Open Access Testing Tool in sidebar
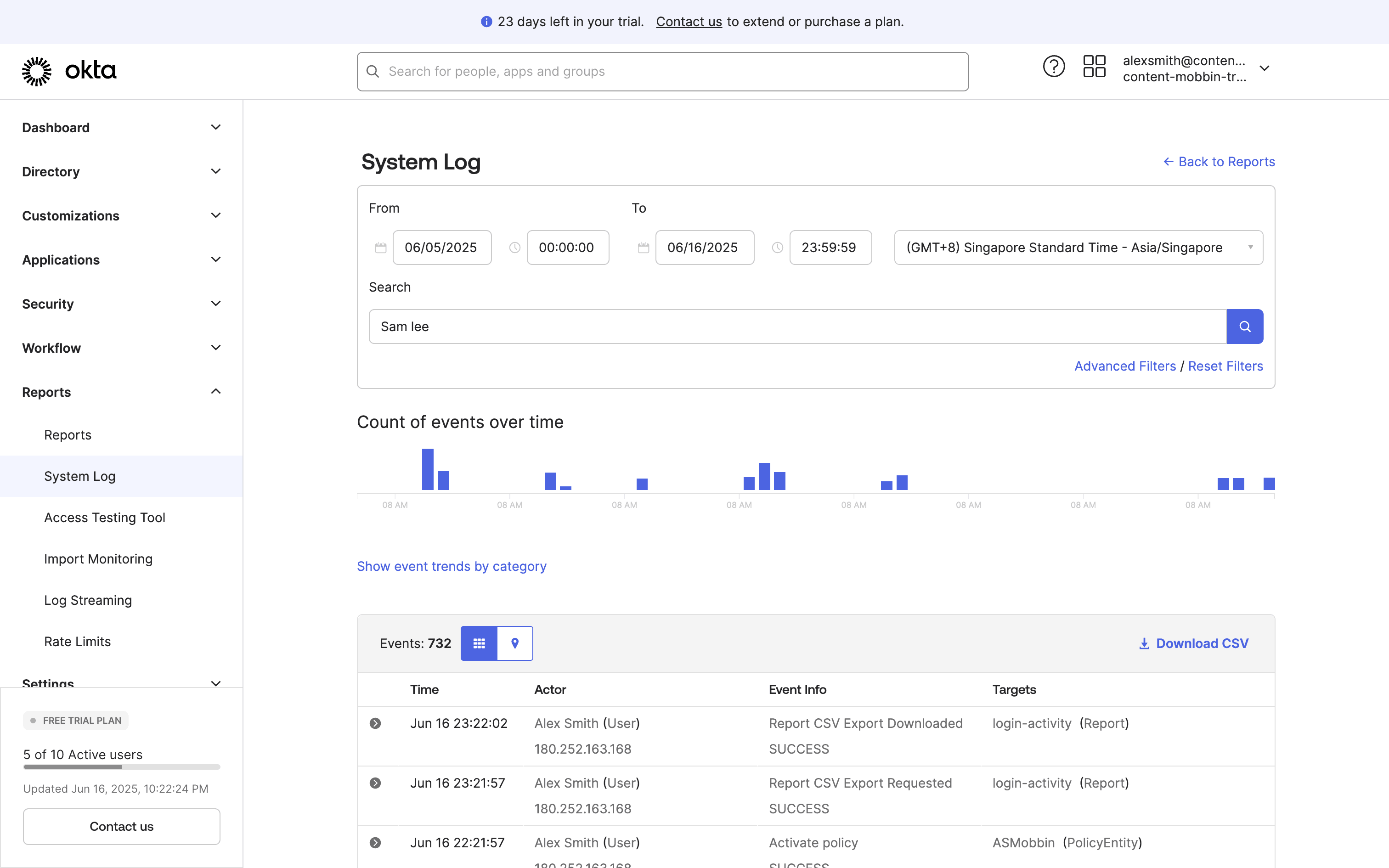Viewport: 1389px width, 868px height. [104, 518]
